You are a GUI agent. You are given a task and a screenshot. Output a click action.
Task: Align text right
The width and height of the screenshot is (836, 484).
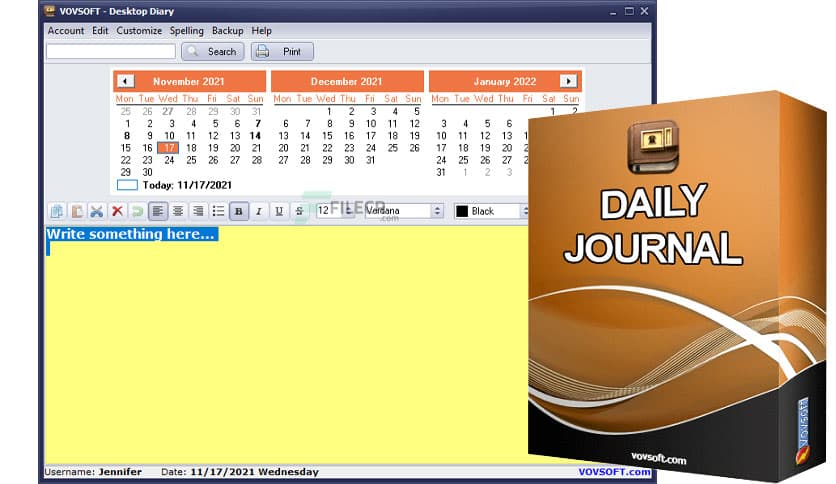[x=198, y=211]
